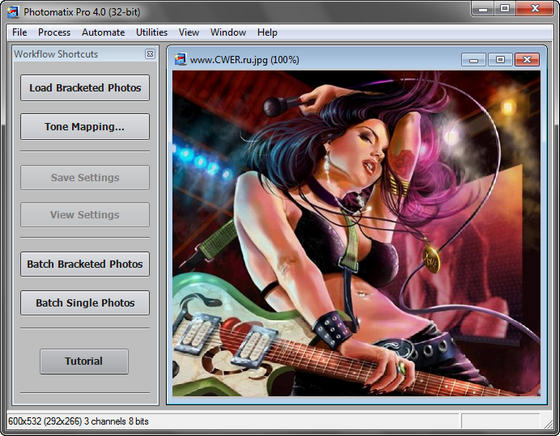
Task: Open the View menu
Action: 189,32
